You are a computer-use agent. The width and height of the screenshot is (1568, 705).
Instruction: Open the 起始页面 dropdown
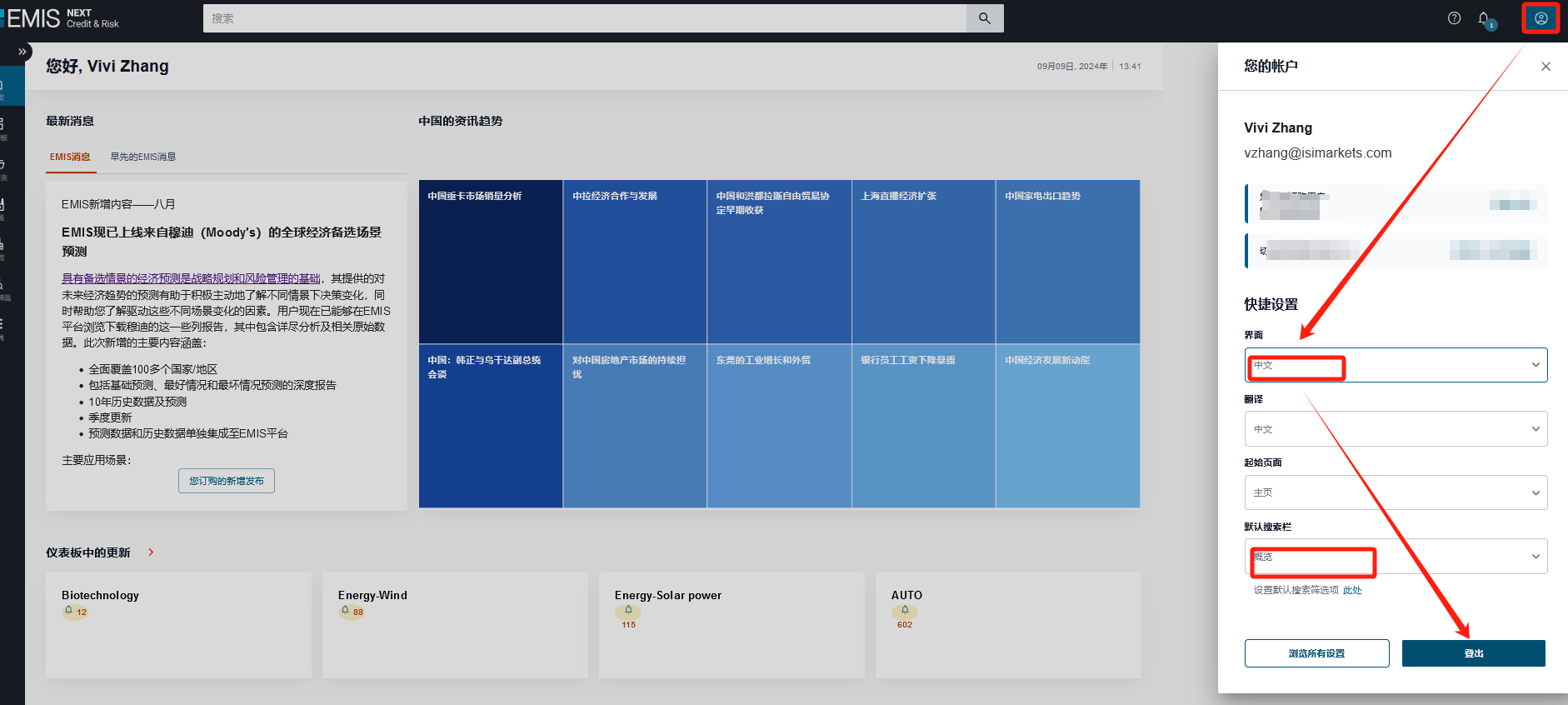[1396, 492]
